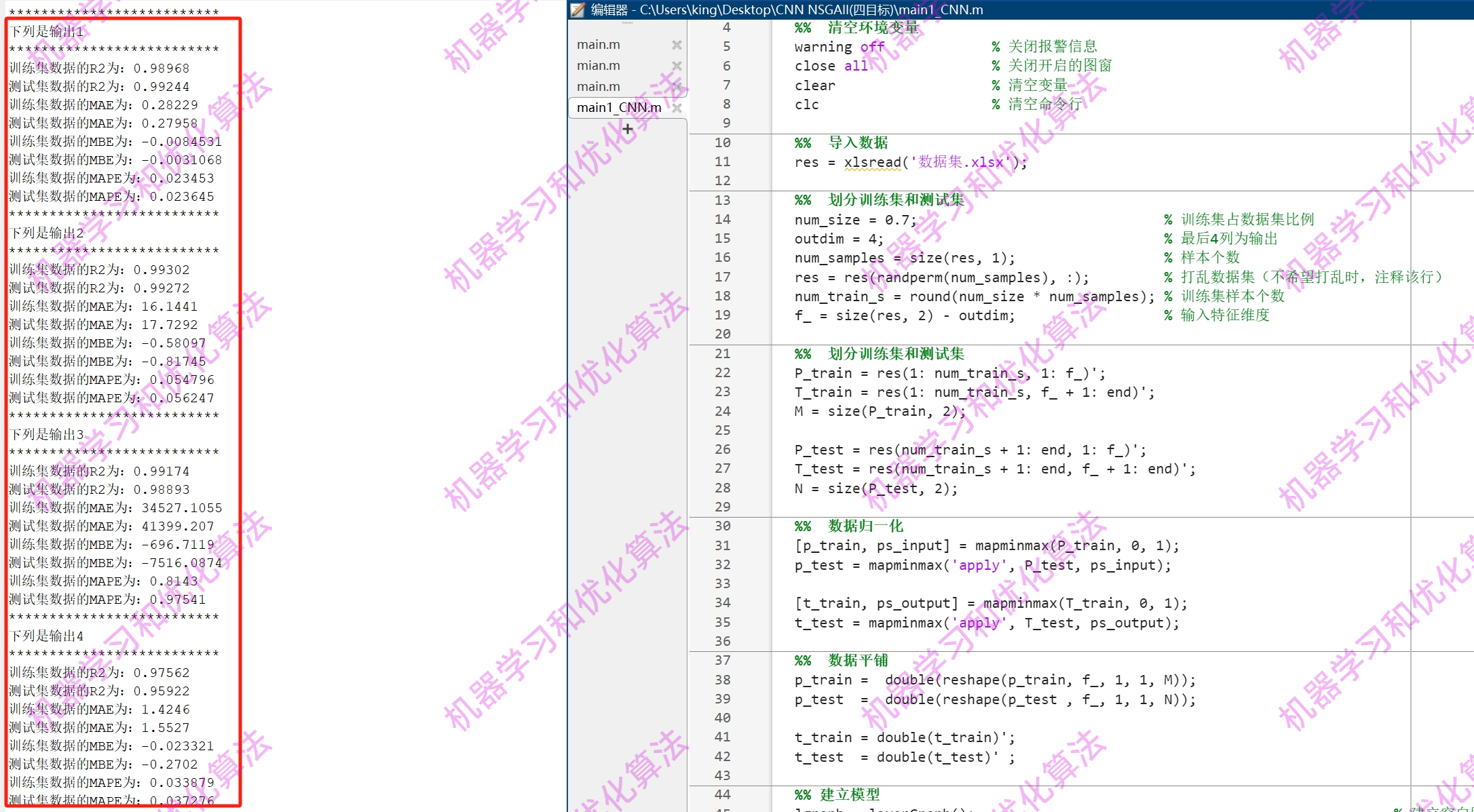Click the 'M = size(P_train, 2);' line

(880, 411)
